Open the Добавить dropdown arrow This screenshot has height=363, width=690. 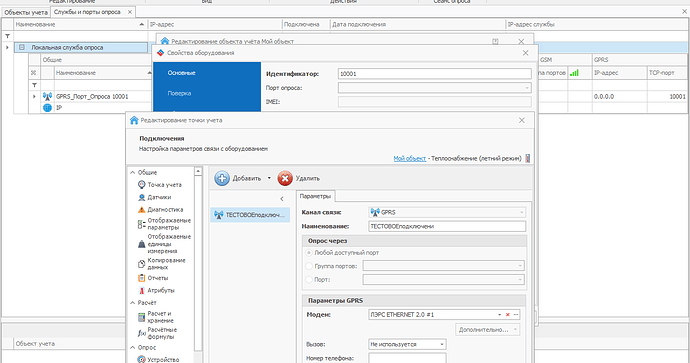[x=269, y=178]
